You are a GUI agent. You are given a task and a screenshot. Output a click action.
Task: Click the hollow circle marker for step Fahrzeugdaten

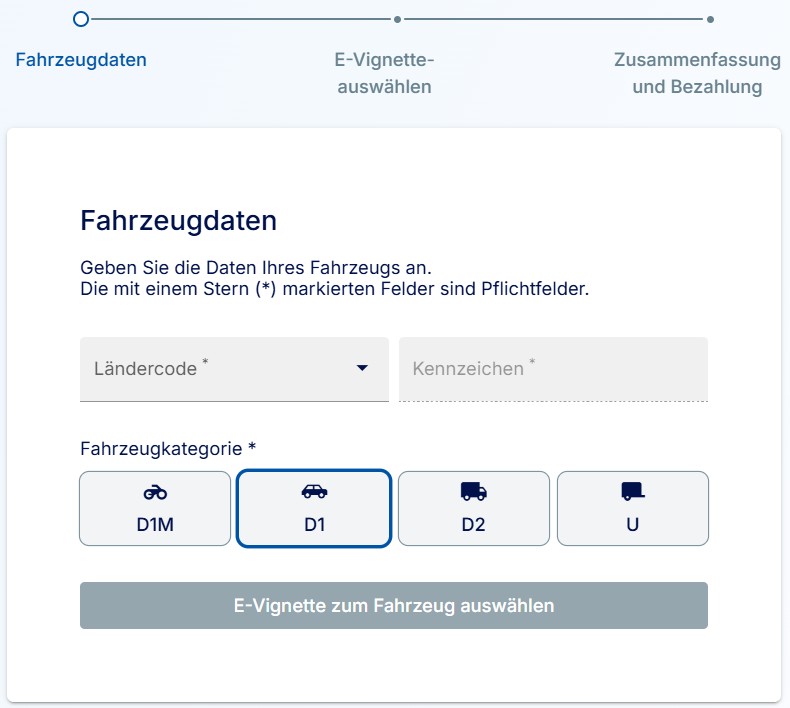[x=81, y=19]
